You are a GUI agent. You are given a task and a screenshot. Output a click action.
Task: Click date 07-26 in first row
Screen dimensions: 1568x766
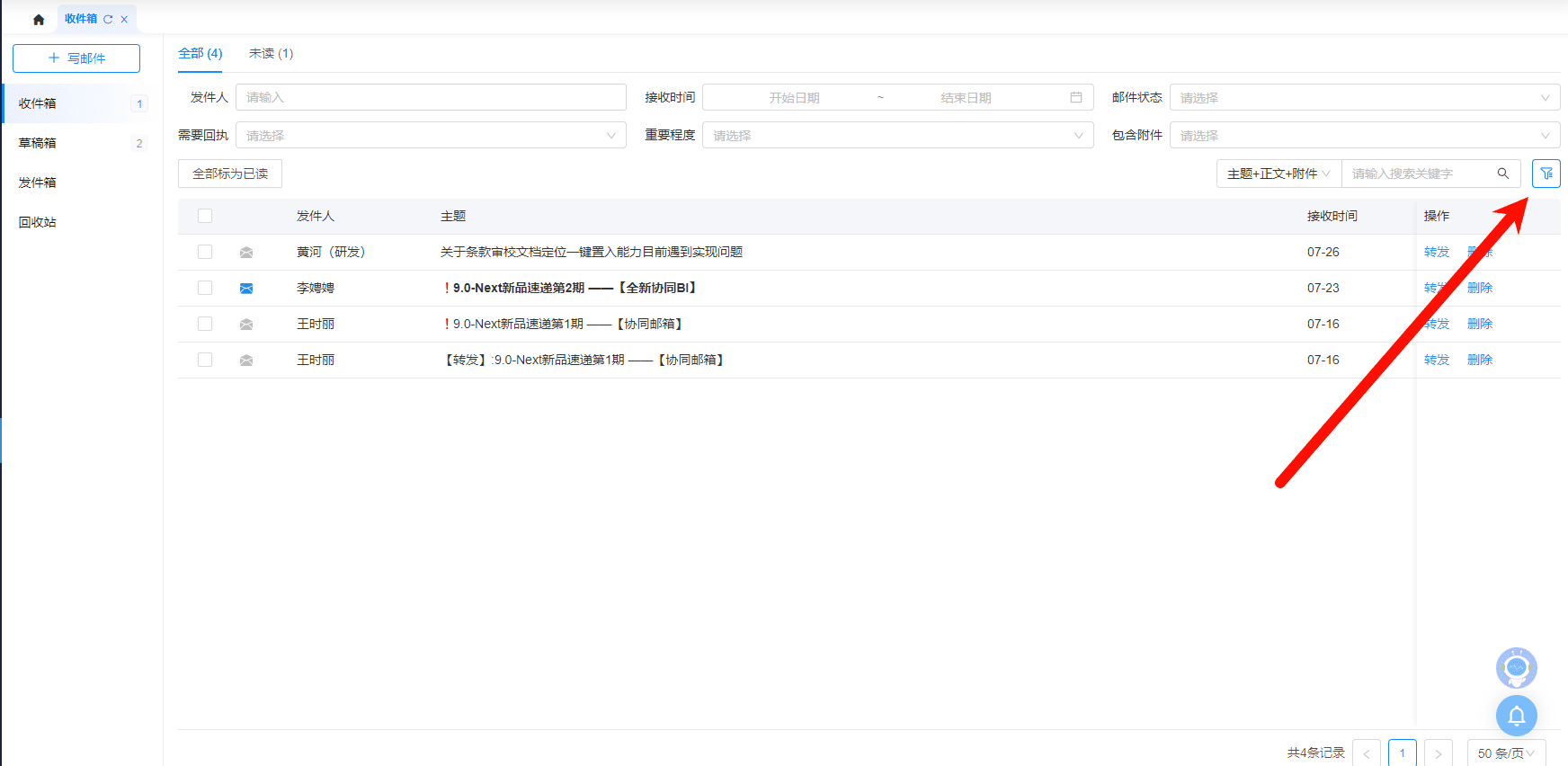click(x=1323, y=252)
